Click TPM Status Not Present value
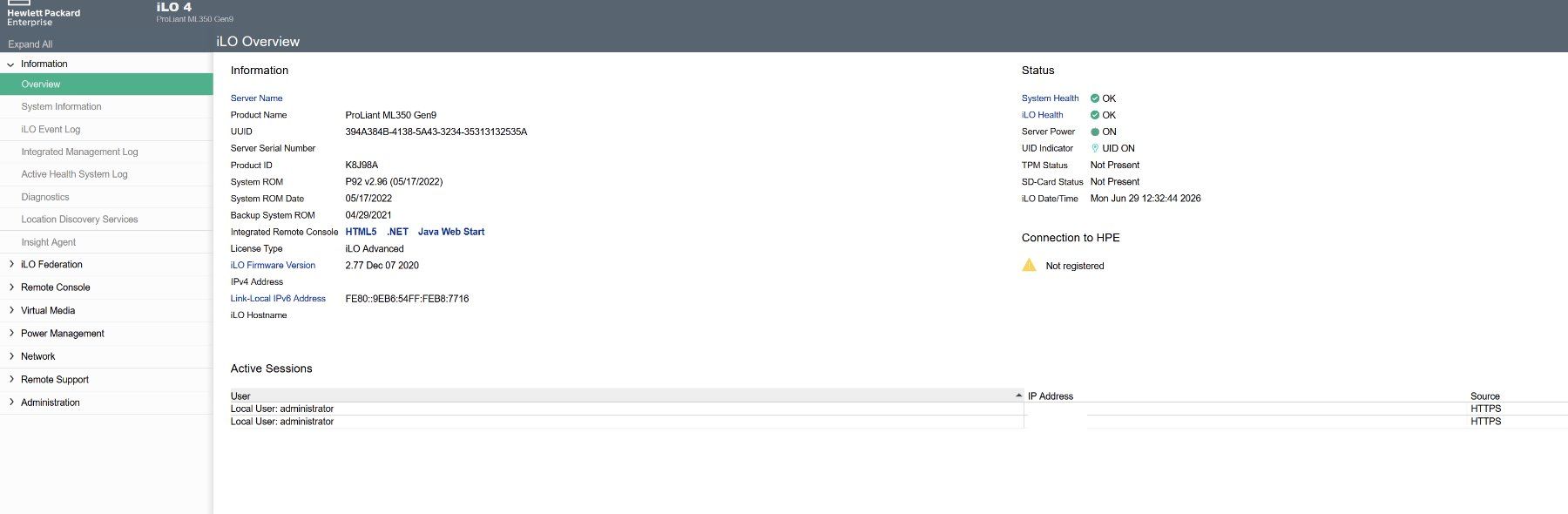1568x514 pixels. [1115, 165]
